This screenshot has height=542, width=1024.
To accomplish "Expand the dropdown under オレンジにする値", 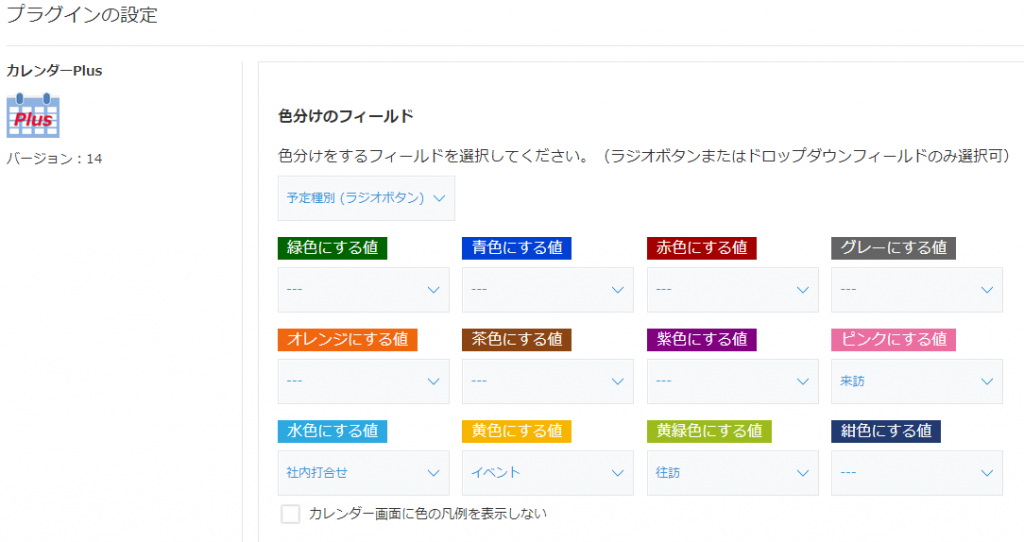I will tap(364, 381).
